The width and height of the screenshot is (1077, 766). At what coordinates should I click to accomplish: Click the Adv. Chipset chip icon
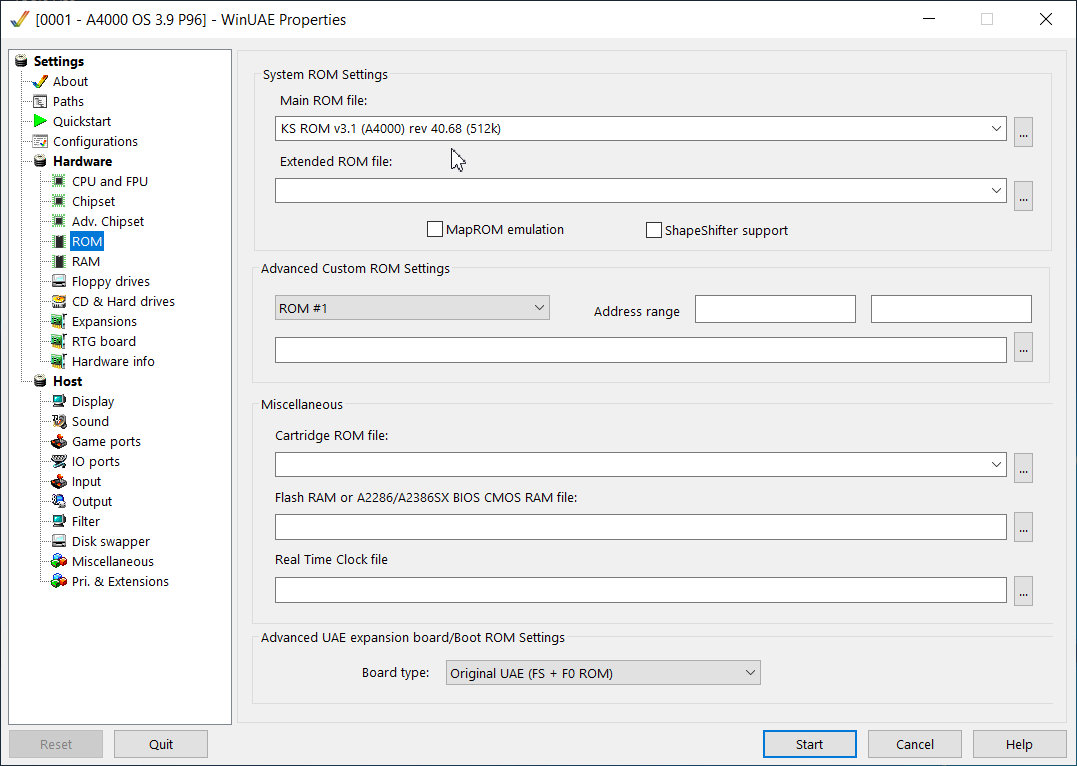pyautogui.click(x=59, y=221)
